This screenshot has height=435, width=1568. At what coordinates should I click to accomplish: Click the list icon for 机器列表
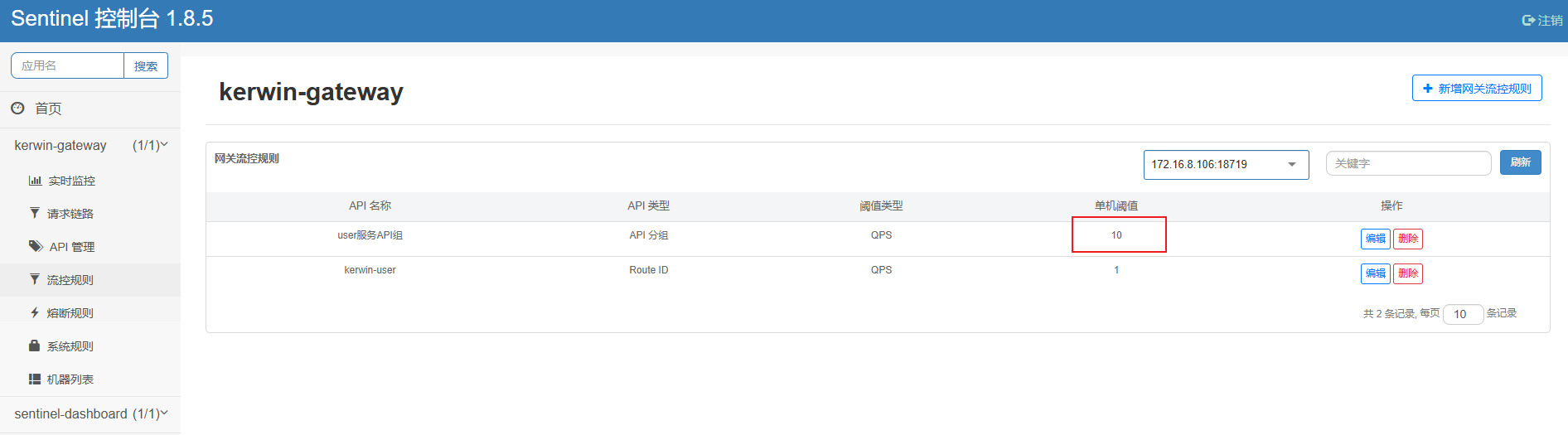(35, 379)
